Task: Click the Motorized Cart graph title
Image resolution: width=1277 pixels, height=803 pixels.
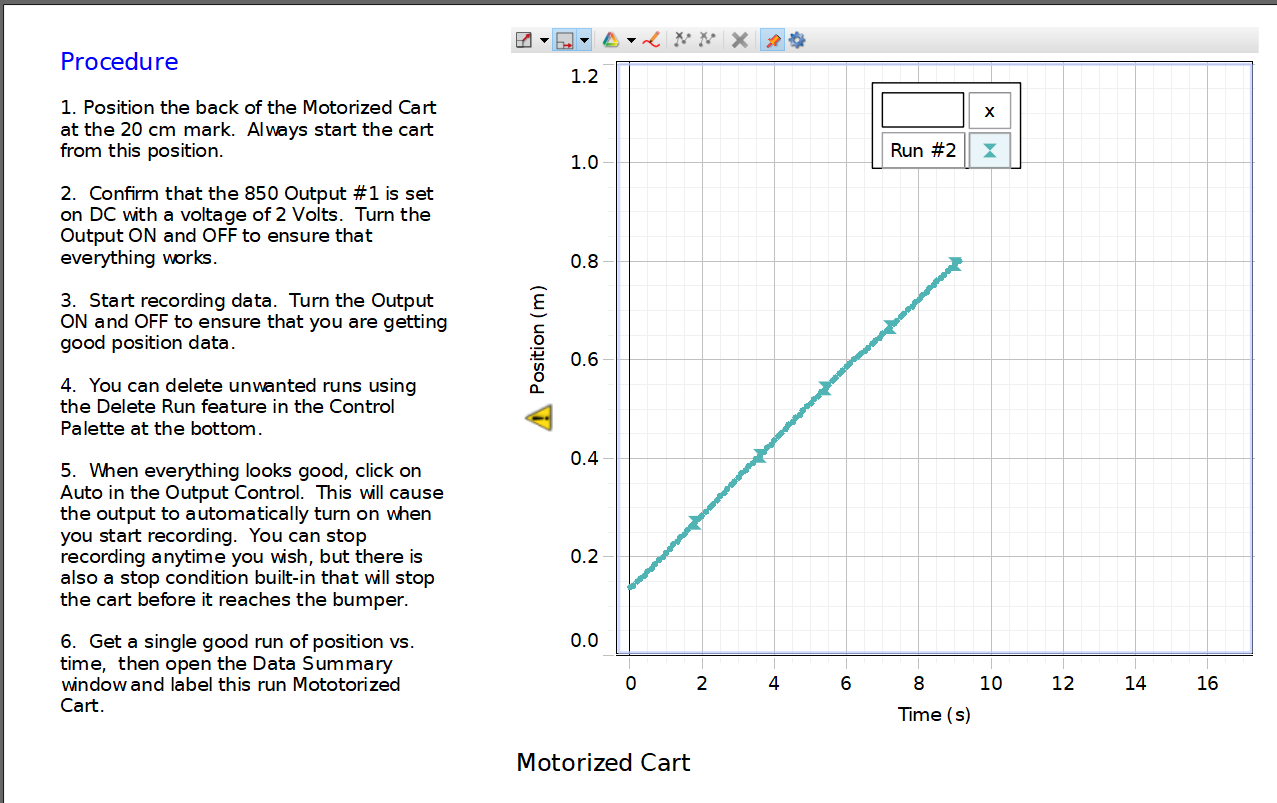Action: click(602, 762)
